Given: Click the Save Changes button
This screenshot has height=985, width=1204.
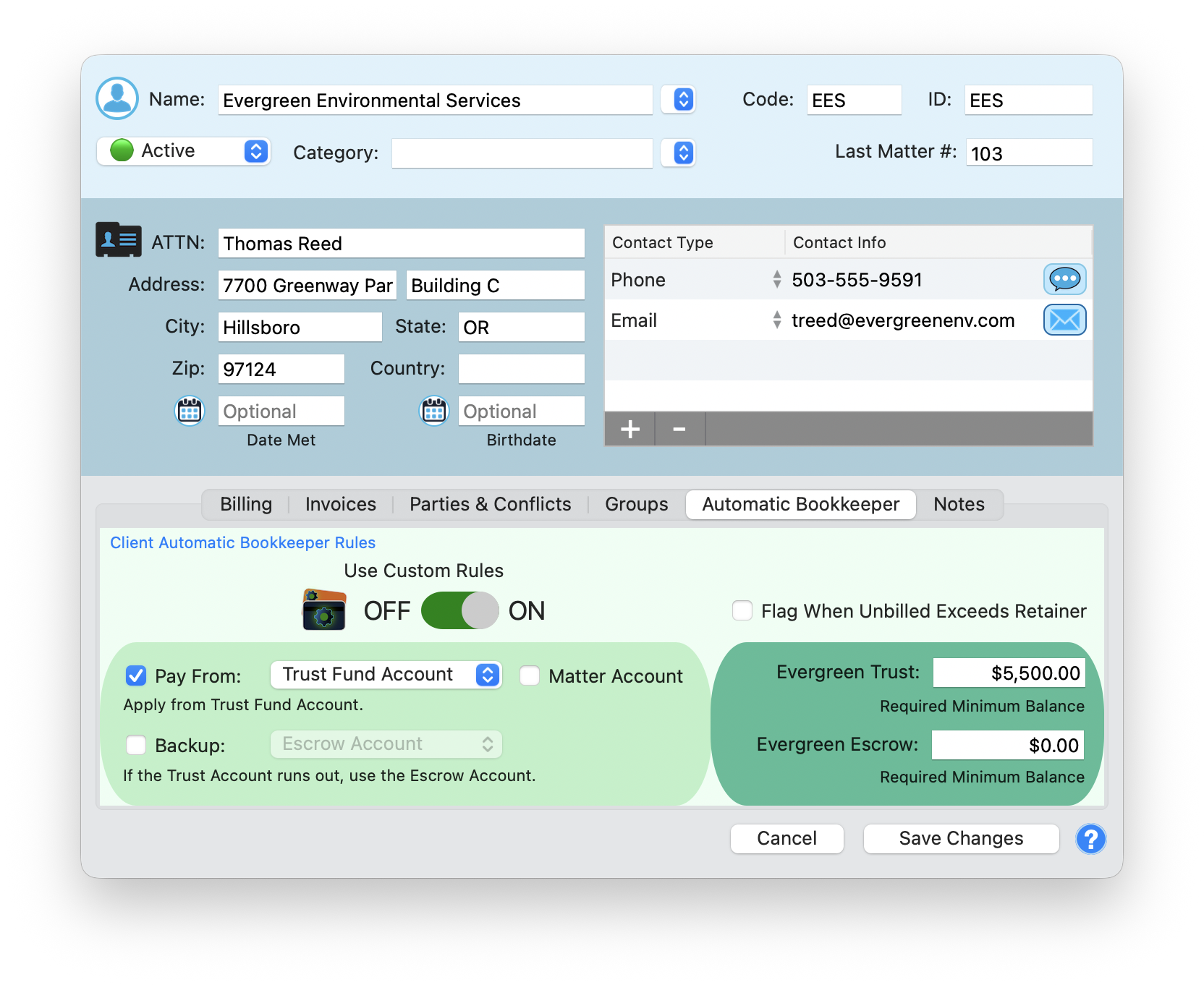Looking at the screenshot, I should click(x=961, y=838).
